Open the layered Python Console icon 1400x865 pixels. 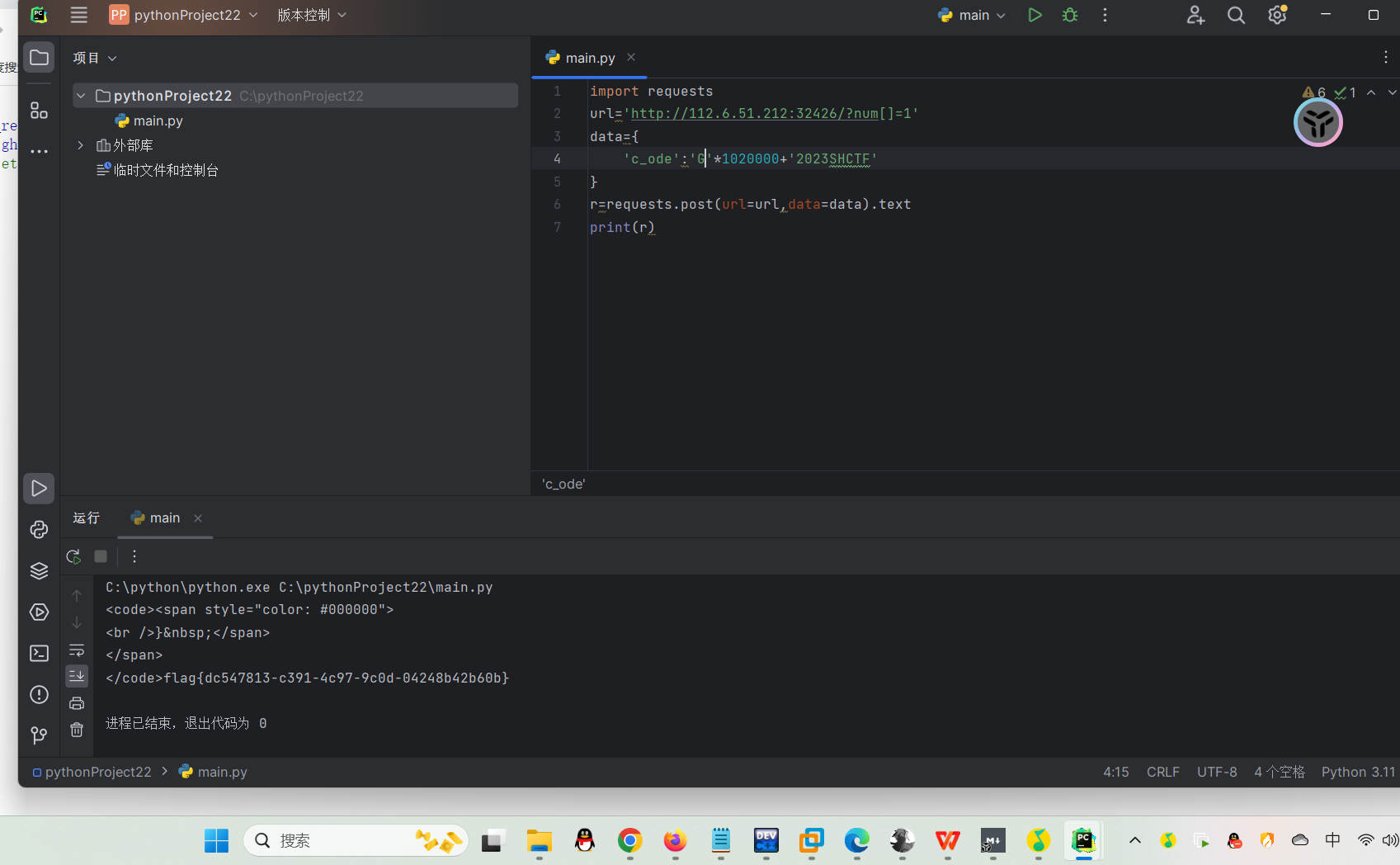click(39, 571)
